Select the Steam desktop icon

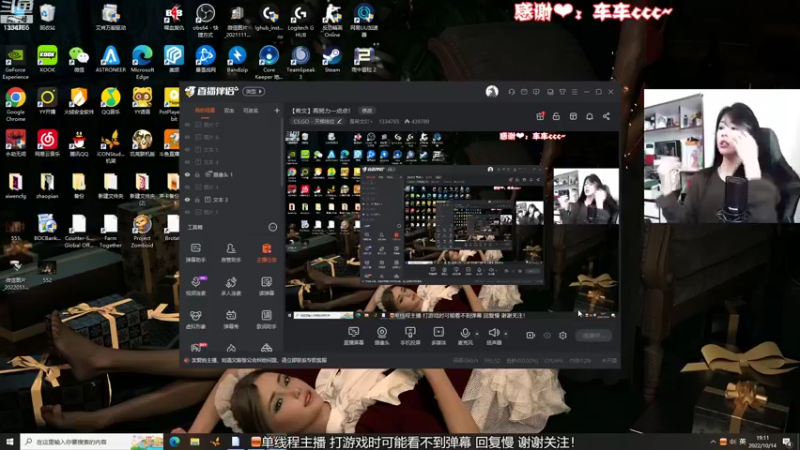coord(332,60)
